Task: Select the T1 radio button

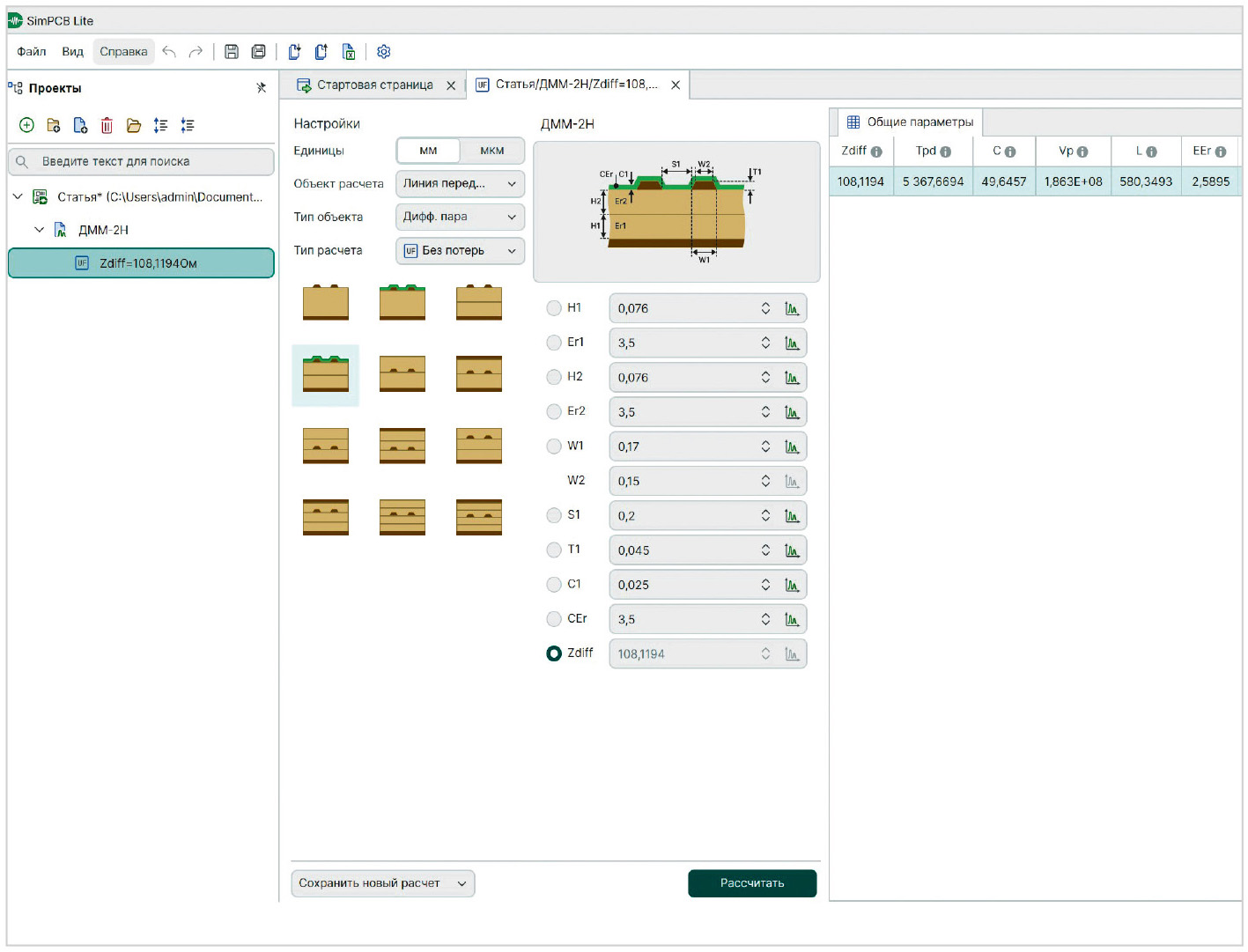Action: 554,550
